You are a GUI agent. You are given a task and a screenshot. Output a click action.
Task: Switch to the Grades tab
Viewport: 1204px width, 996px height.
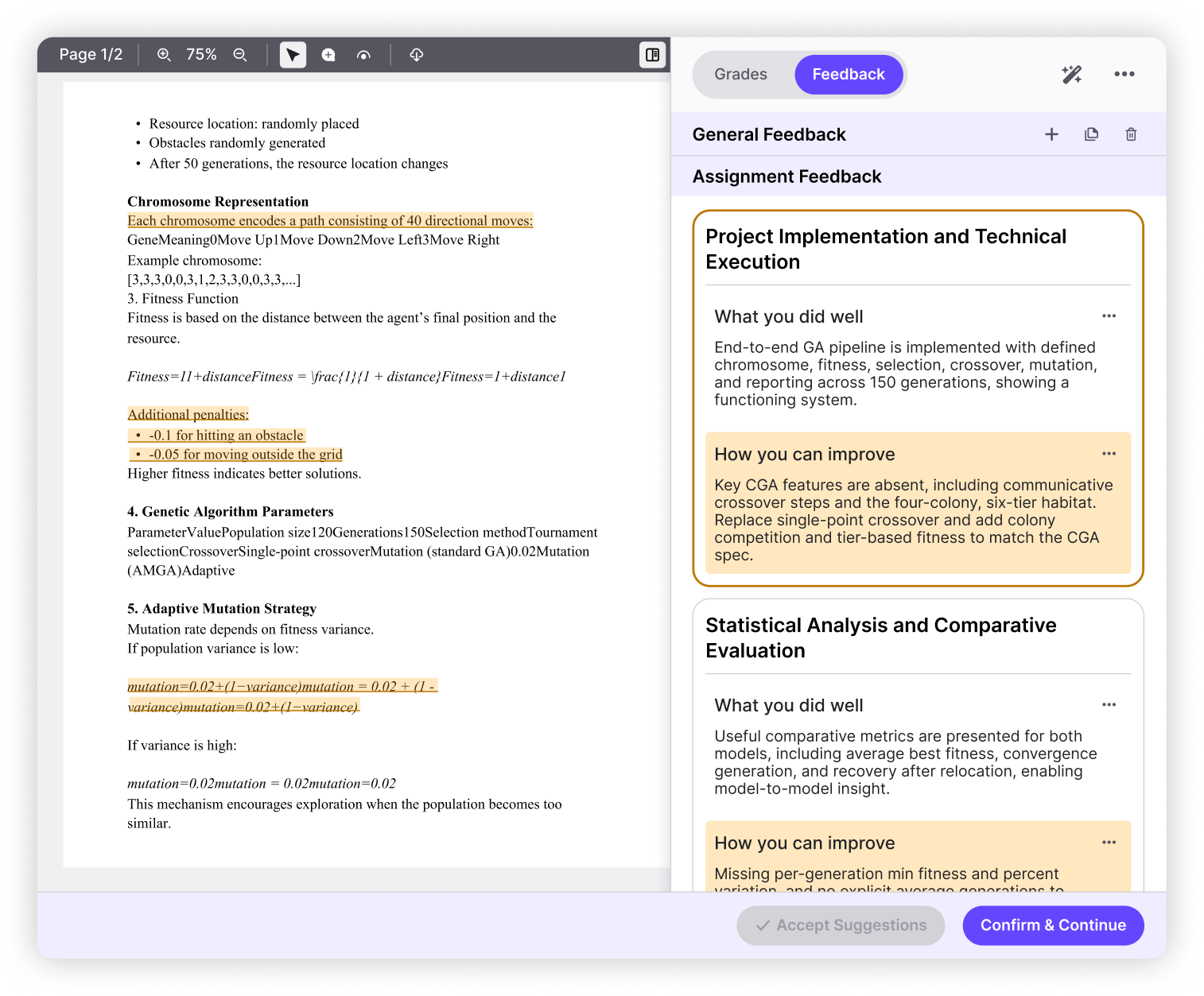740,75
